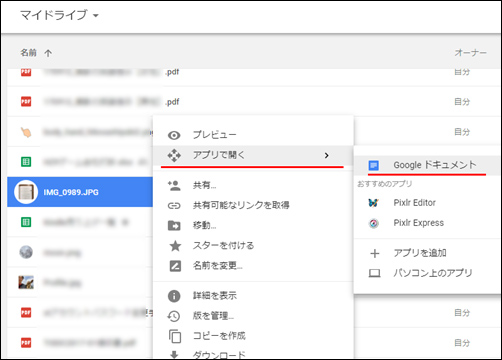Click the copy icon beside コピーを作成
The width and height of the screenshot is (502, 360).
(x=175, y=336)
